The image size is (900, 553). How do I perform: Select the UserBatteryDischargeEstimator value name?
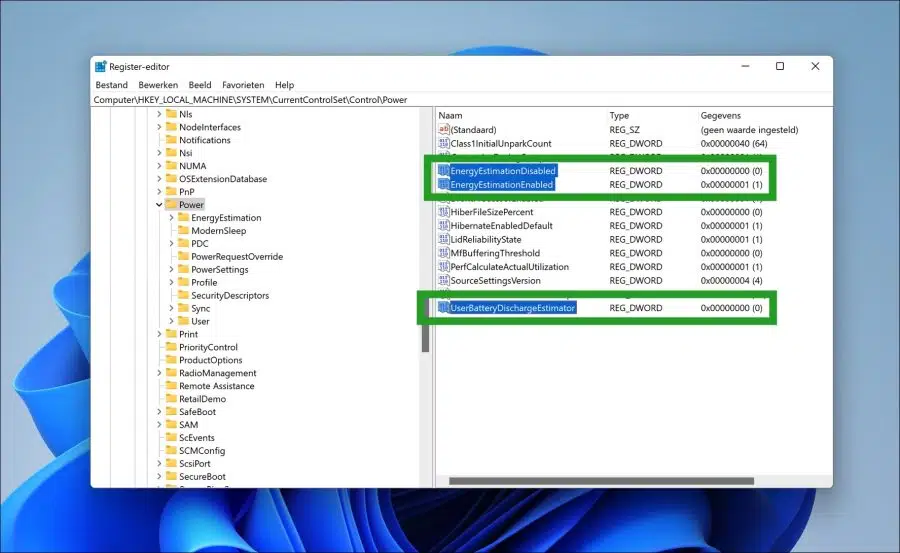[513, 308]
